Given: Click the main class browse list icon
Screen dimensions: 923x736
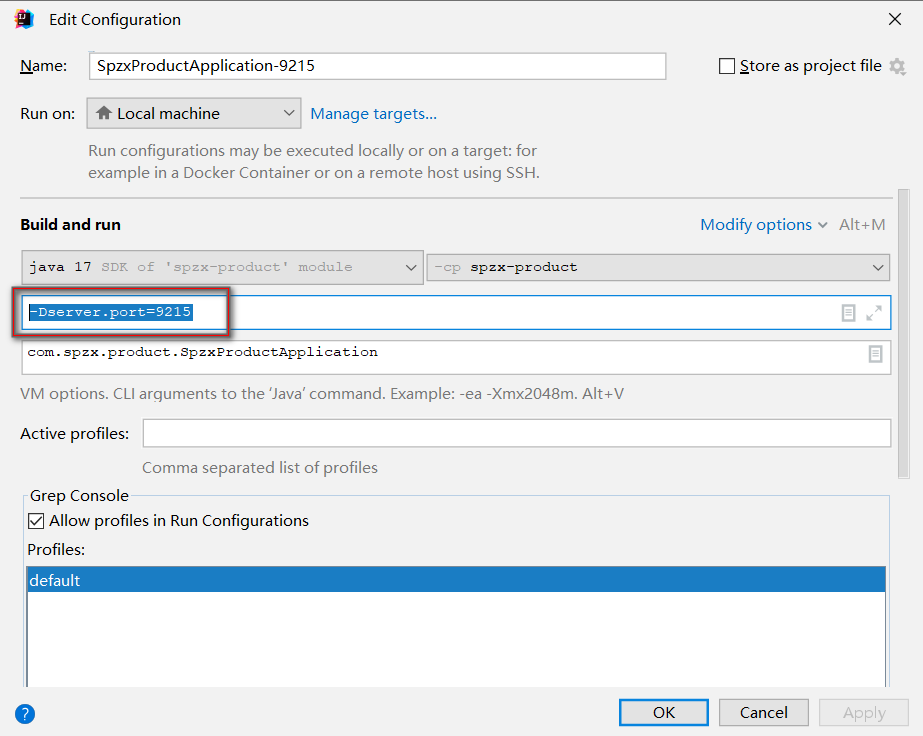Looking at the screenshot, I should [x=875, y=354].
